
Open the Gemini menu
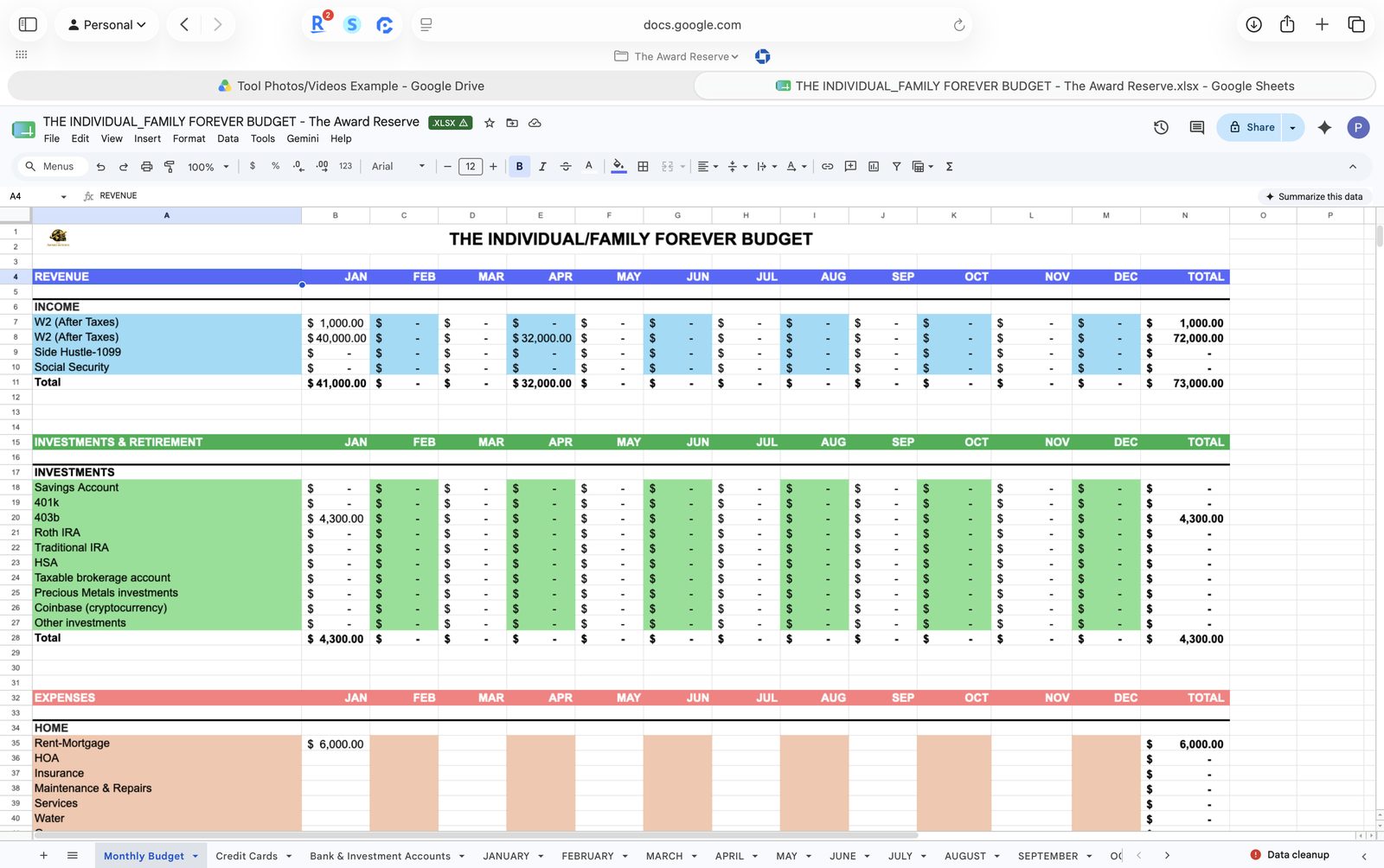tap(303, 139)
